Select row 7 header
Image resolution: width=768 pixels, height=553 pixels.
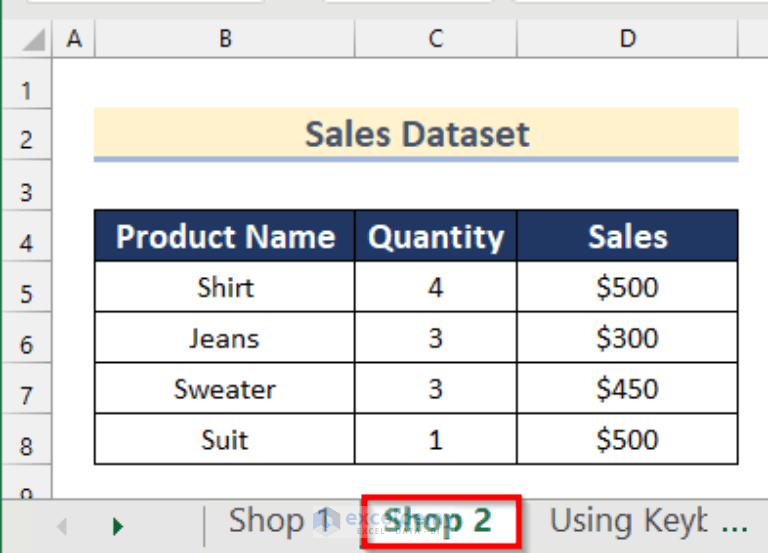click(26, 389)
